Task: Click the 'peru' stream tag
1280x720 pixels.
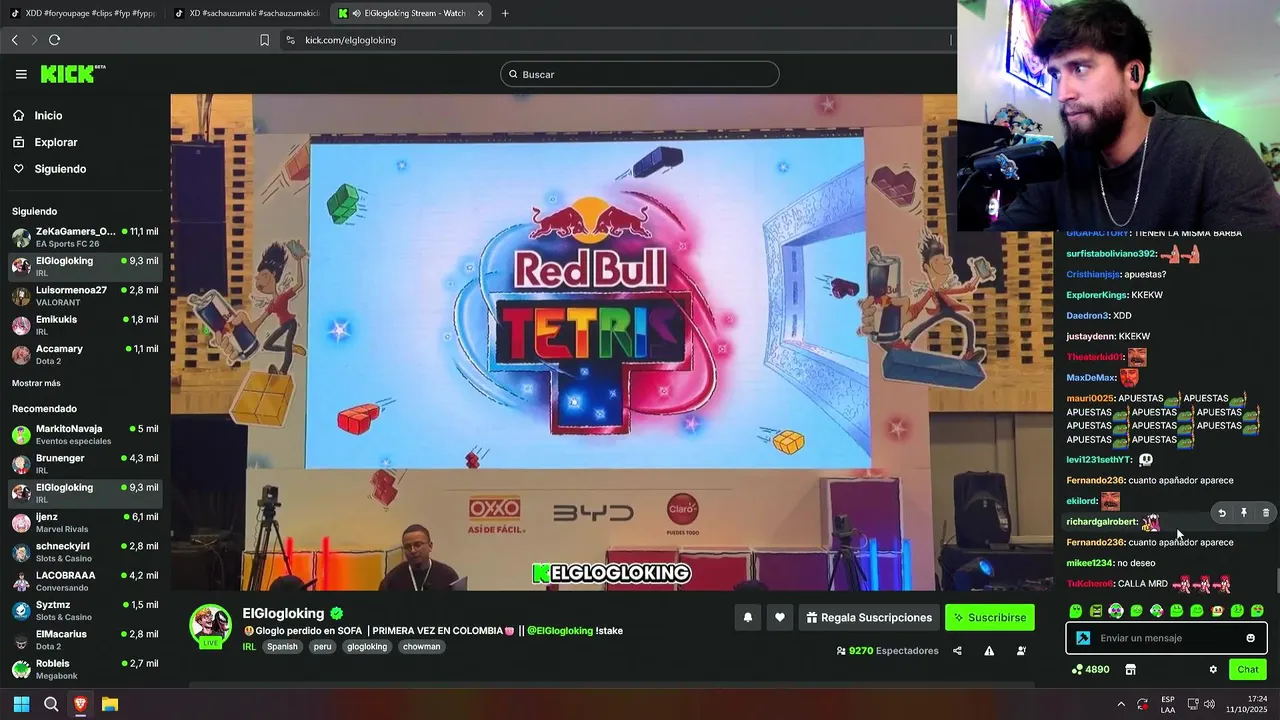Action: 322,647
